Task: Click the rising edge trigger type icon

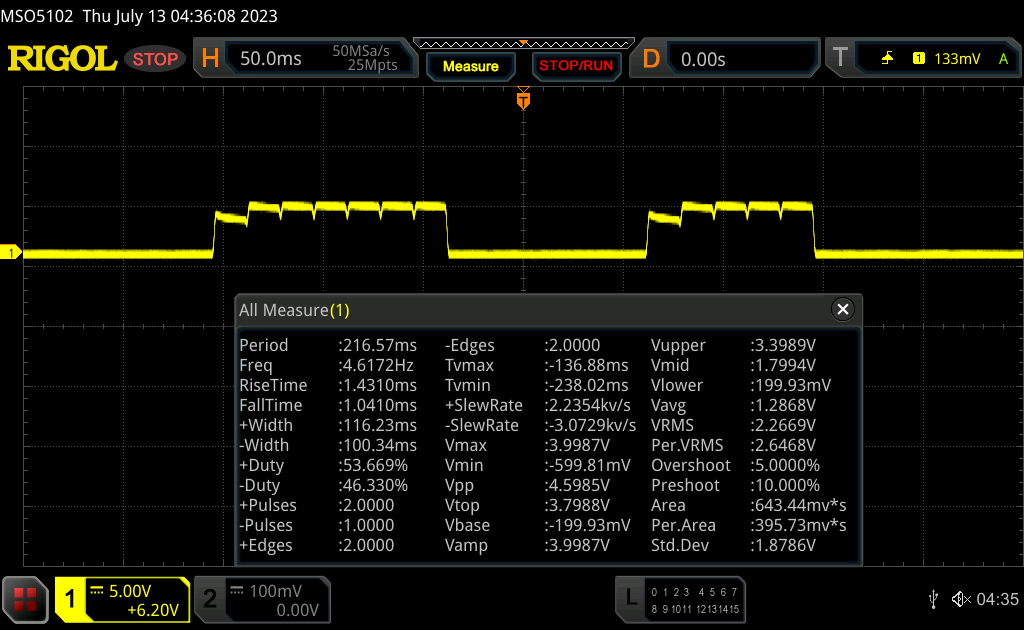Action: [887, 59]
